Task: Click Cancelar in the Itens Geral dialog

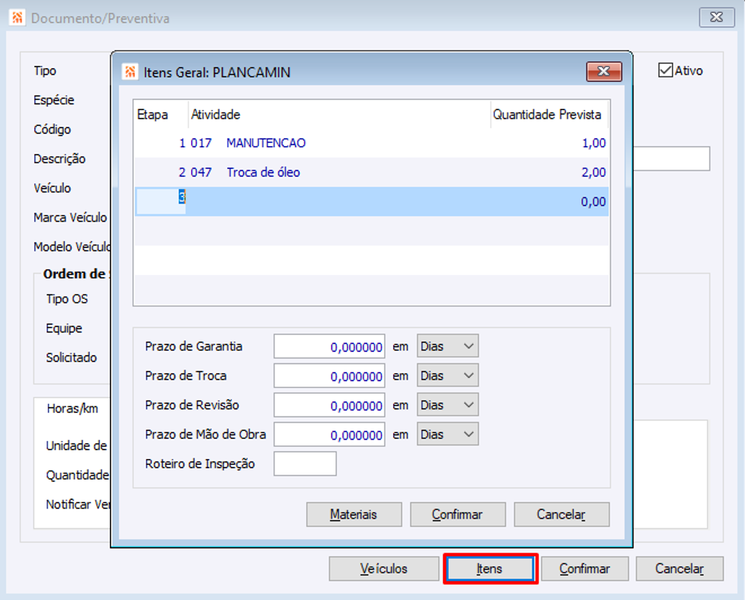Action: coord(562,514)
